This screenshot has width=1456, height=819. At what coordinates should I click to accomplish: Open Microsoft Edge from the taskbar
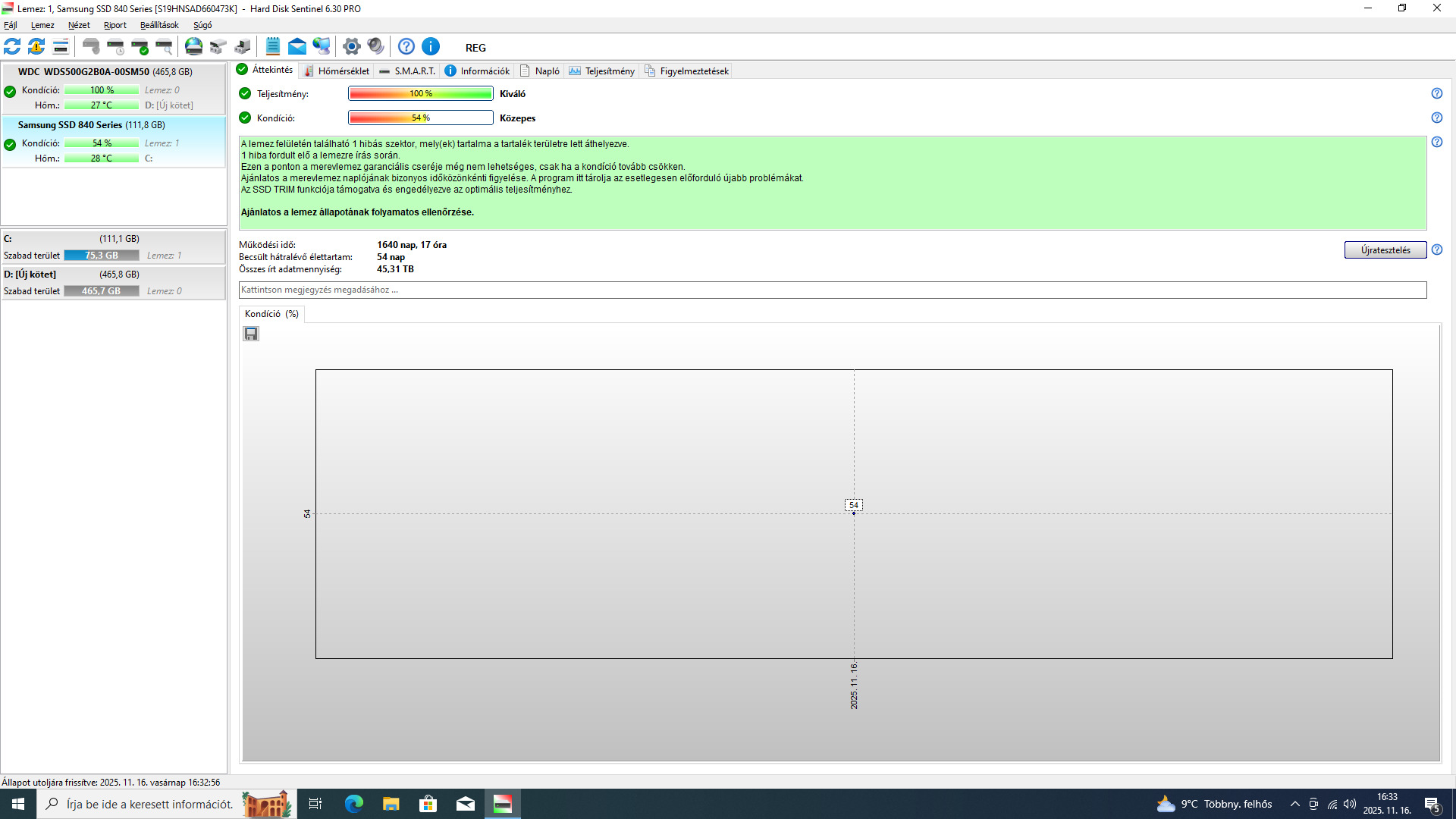pos(353,804)
